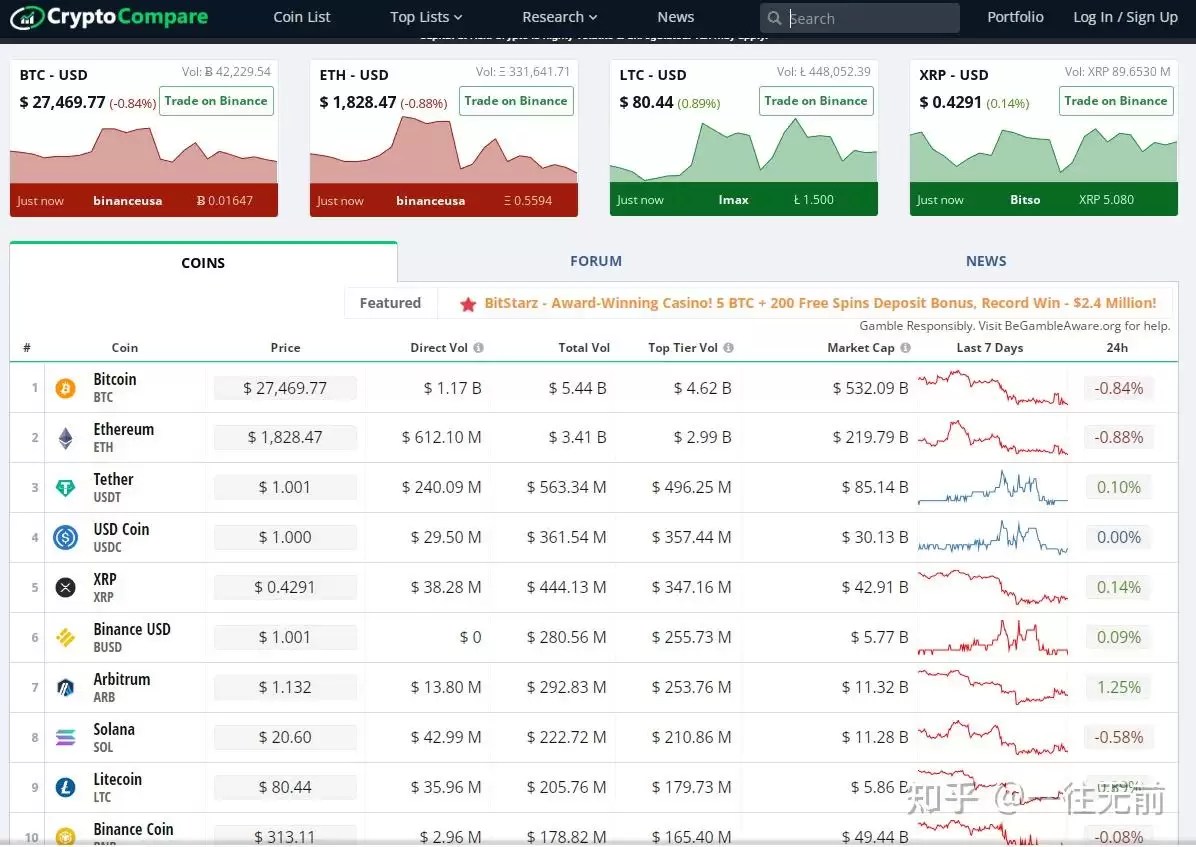The height and width of the screenshot is (847, 1196).
Task: Click the Bitcoin coin logo icon
Action: [x=65, y=388]
